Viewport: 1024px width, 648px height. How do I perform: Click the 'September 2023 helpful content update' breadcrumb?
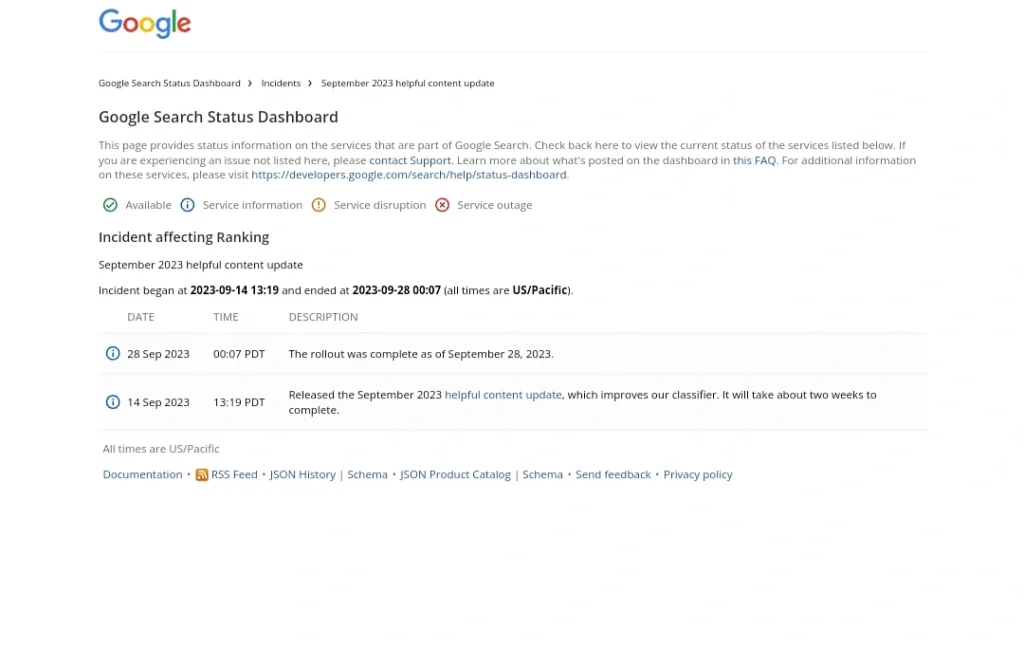408,83
